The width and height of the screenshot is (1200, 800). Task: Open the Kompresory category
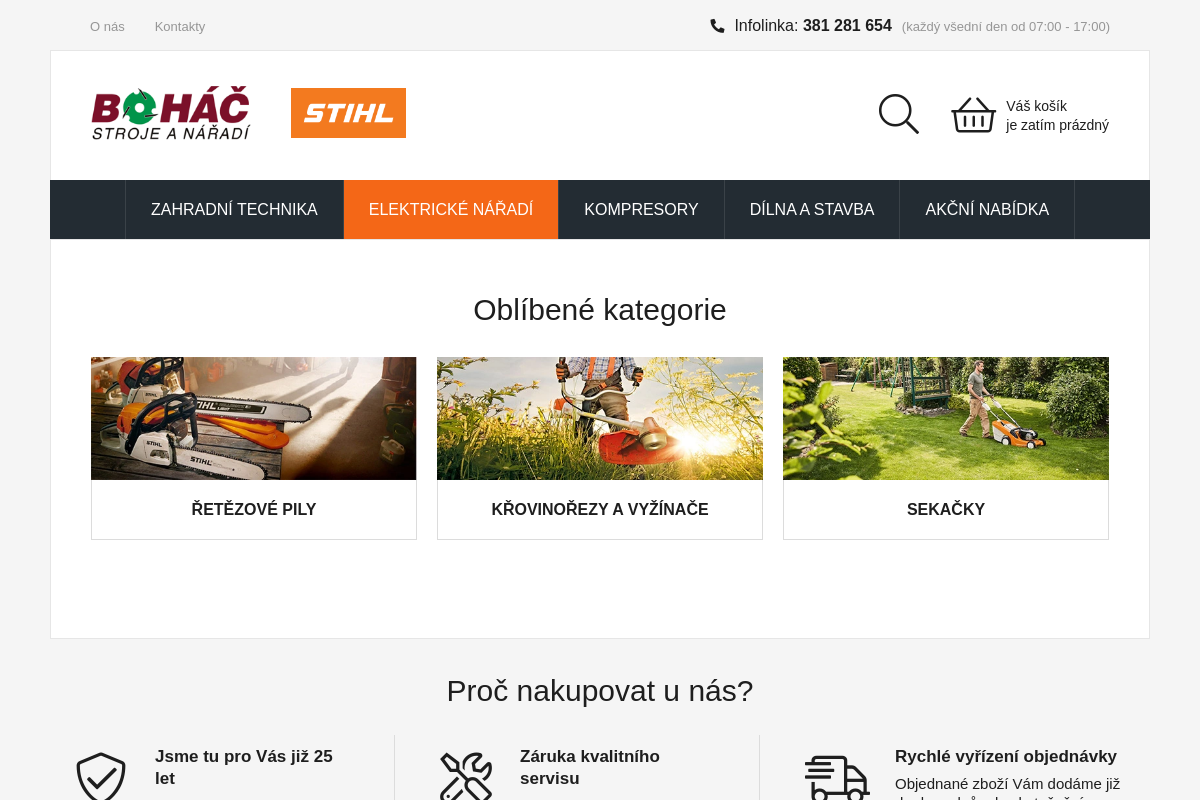coord(641,210)
